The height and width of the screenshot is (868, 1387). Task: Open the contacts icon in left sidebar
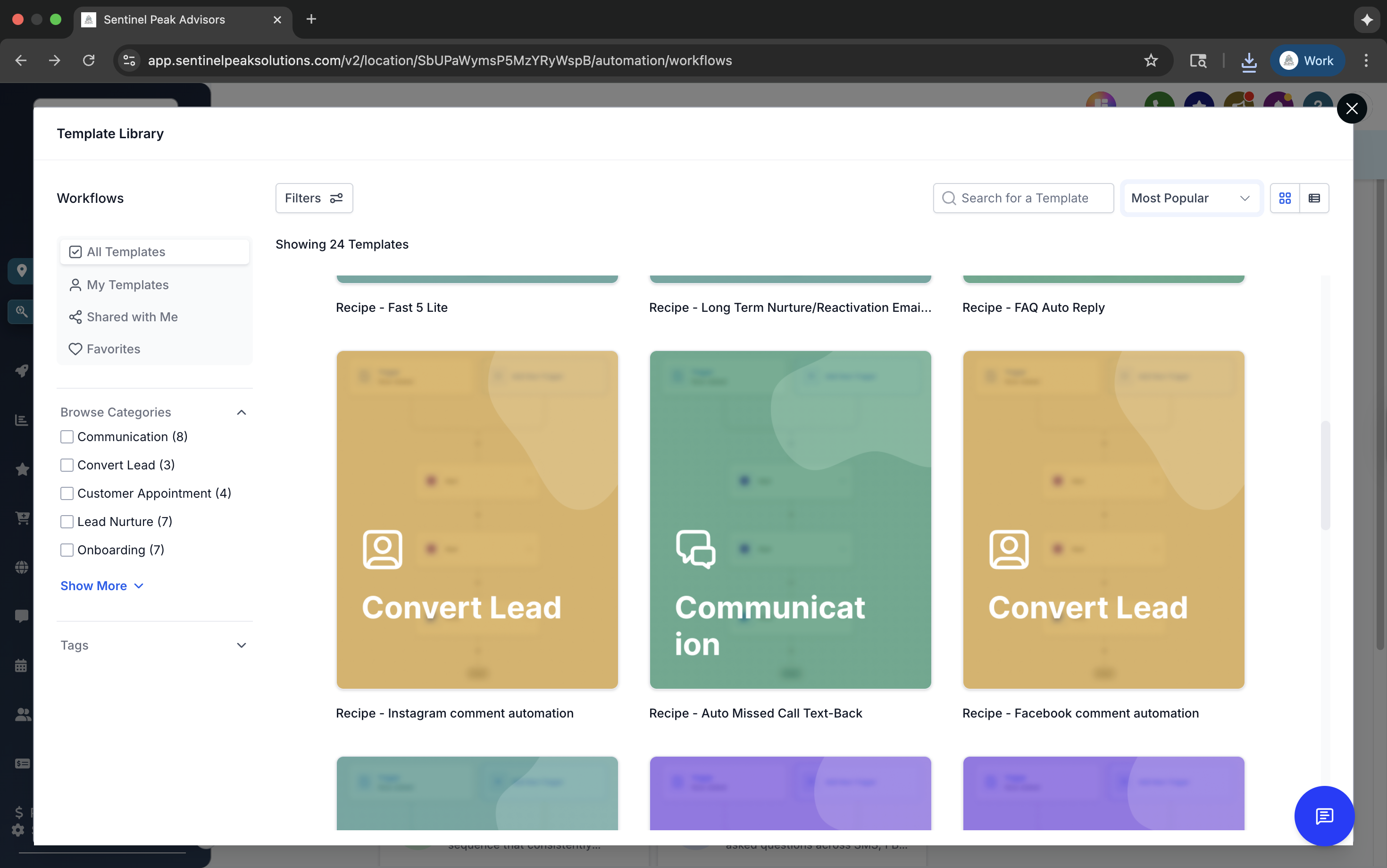[x=21, y=714]
